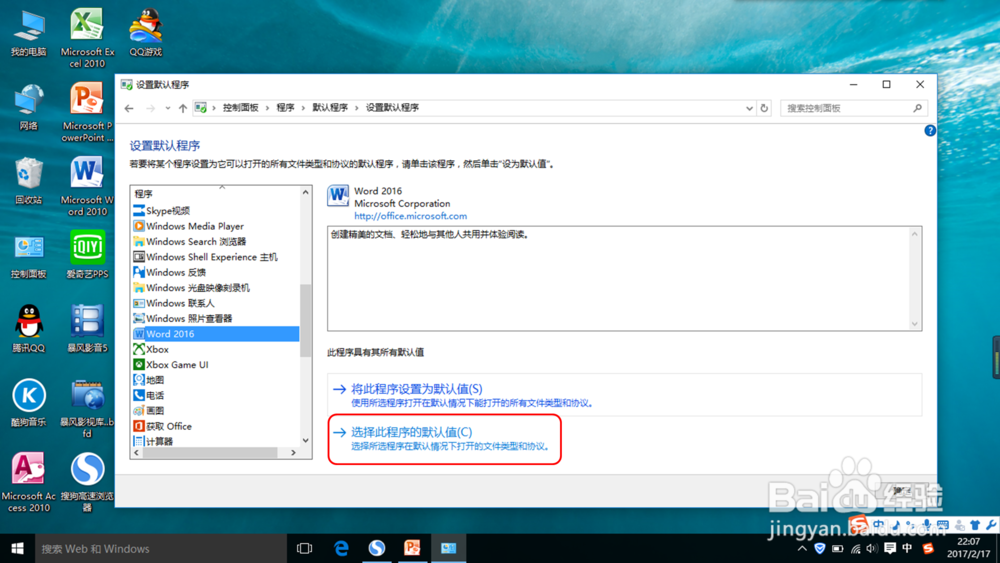
Task: Click the 程序 breadcrumb
Action: 285,108
